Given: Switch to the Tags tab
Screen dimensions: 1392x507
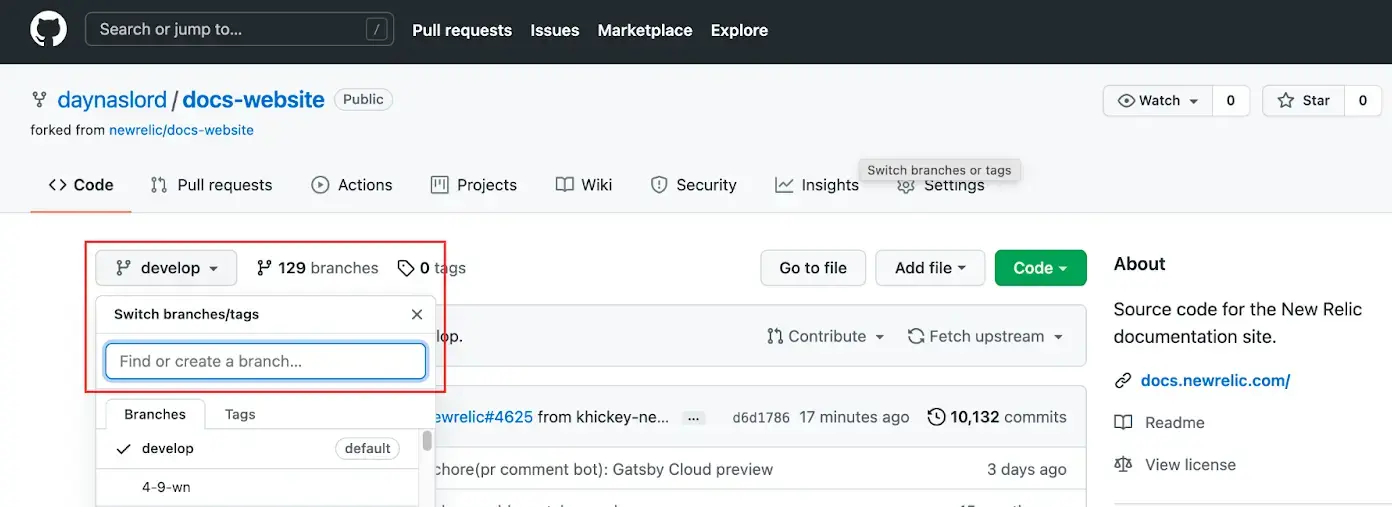Looking at the screenshot, I should tap(240, 414).
